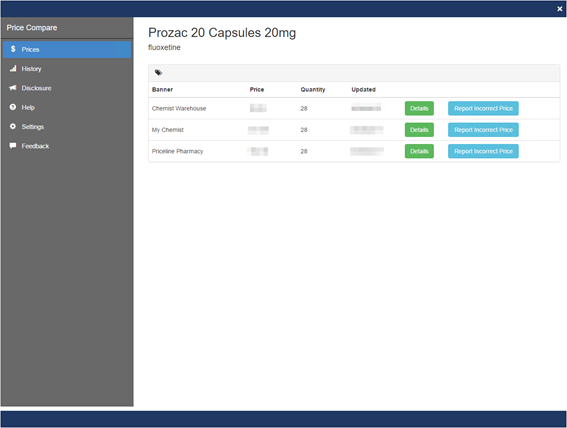Select the Chemist Warehouse banner name
Screen dimensions: 567x428
pos(179,108)
